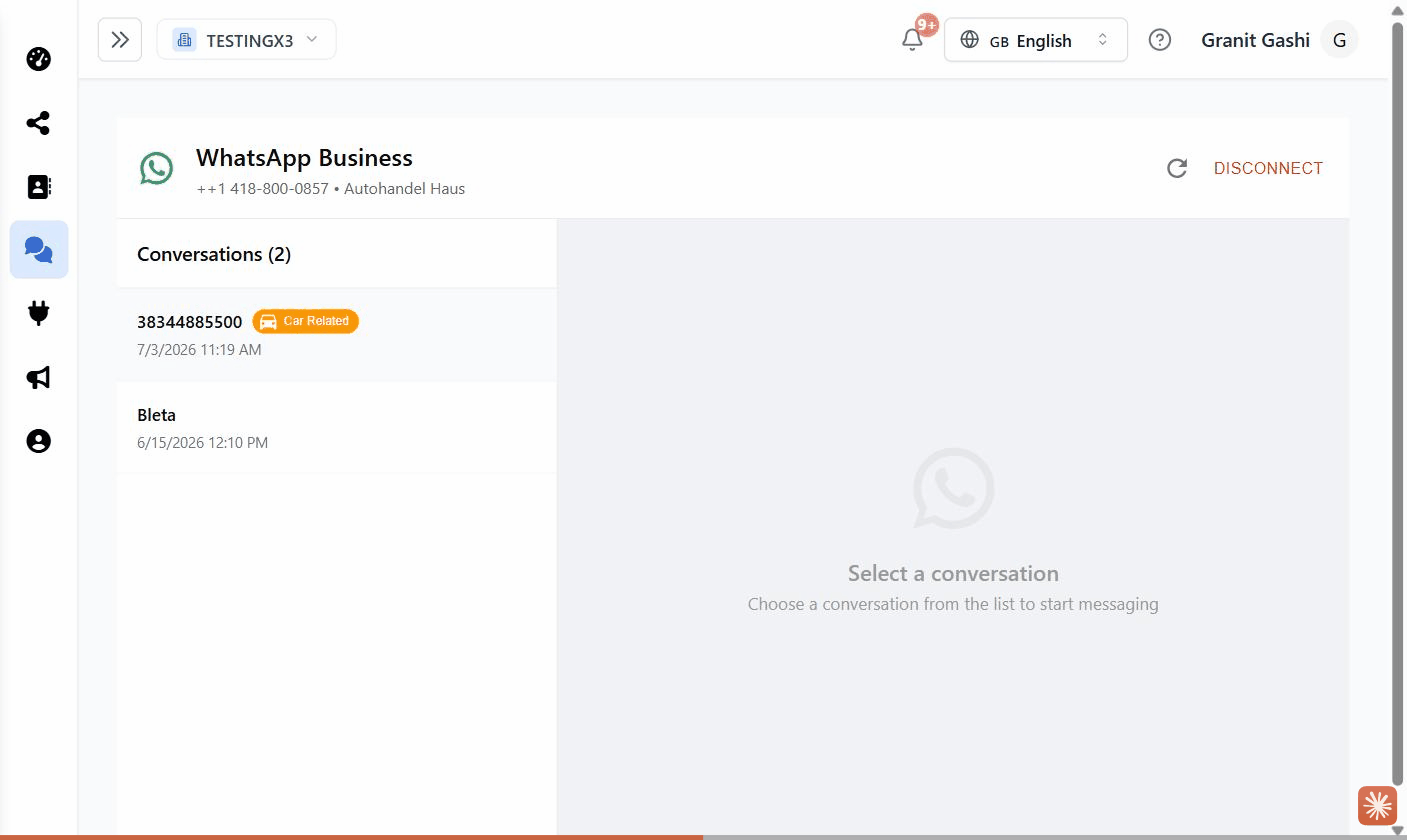Click the phone number Autohandel Haus subtitle
This screenshot has height=840, width=1407.
(330, 188)
